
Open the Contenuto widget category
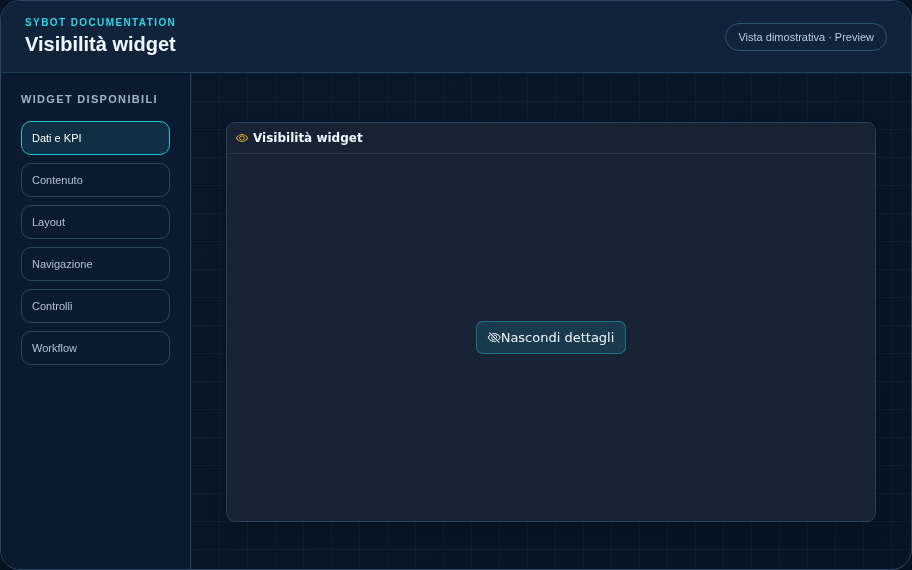[x=95, y=180]
